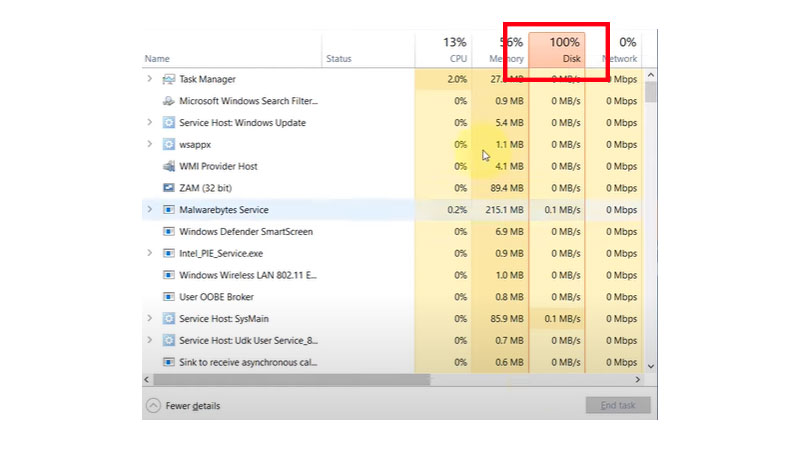The height and width of the screenshot is (450, 800).
Task: Select the User OOBE Broker name
Action: point(216,297)
